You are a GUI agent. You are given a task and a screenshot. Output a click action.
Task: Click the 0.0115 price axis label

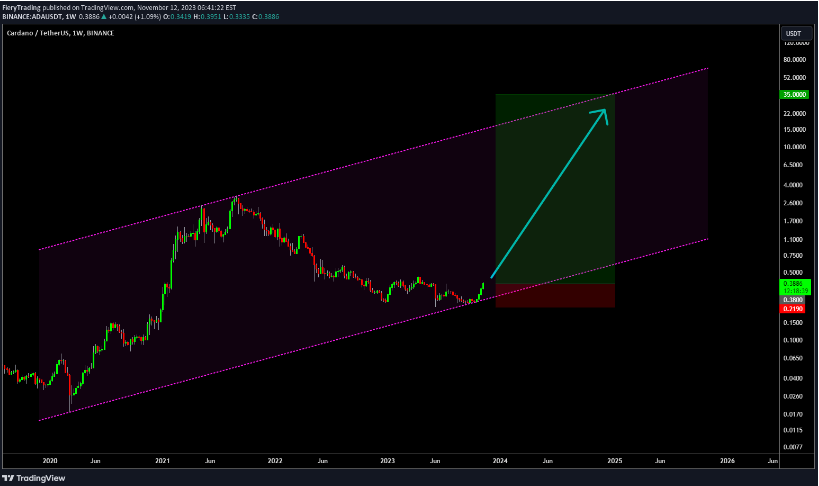pos(793,430)
